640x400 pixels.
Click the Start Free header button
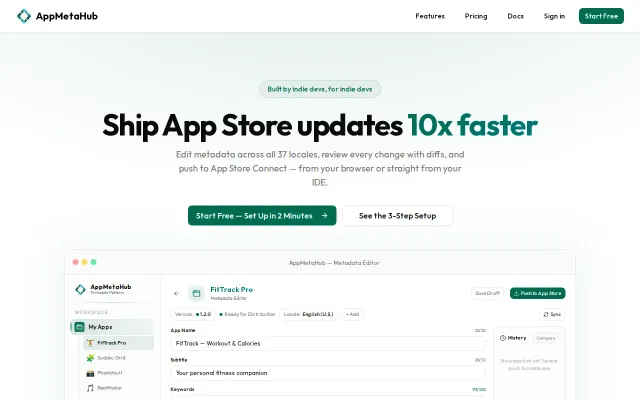pyautogui.click(x=601, y=16)
